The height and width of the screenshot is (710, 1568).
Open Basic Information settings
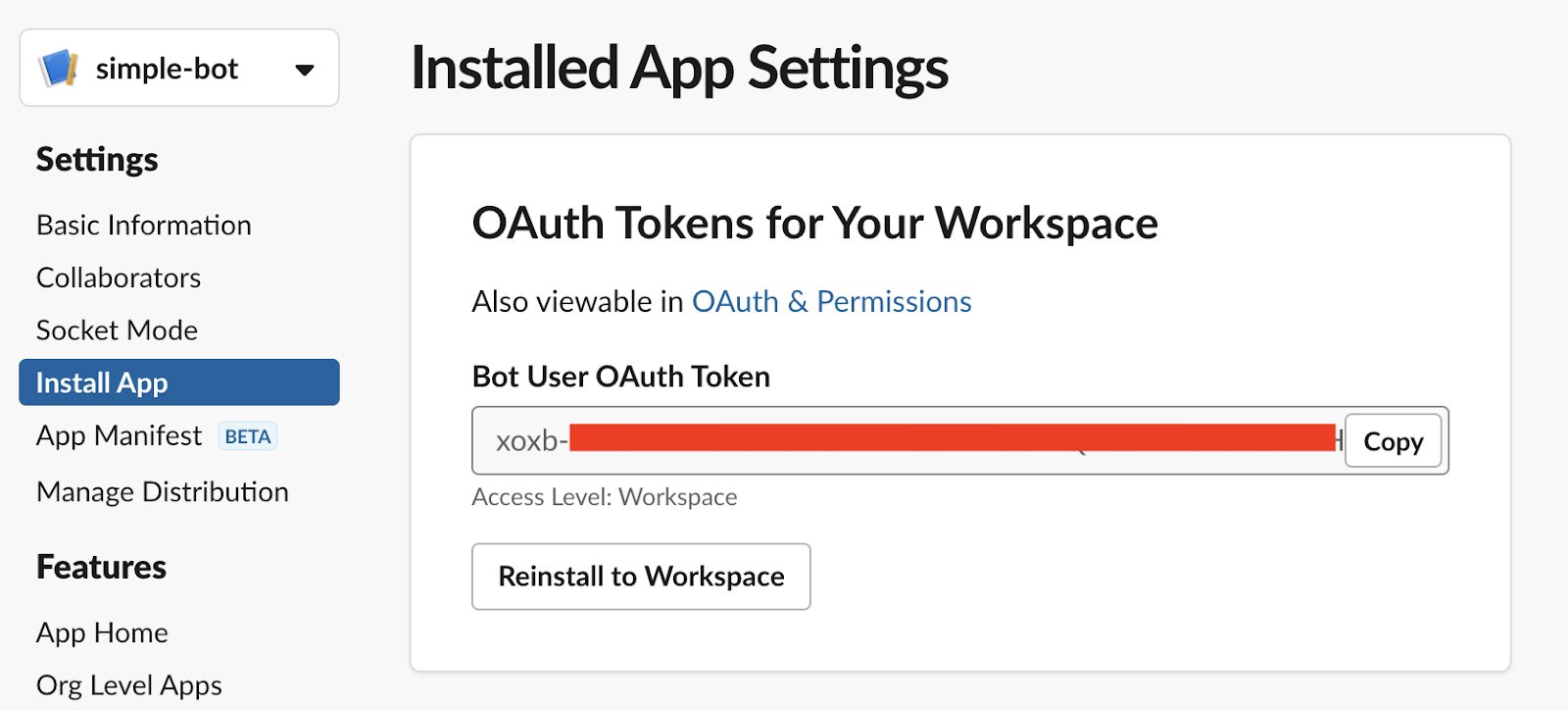point(144,226)
